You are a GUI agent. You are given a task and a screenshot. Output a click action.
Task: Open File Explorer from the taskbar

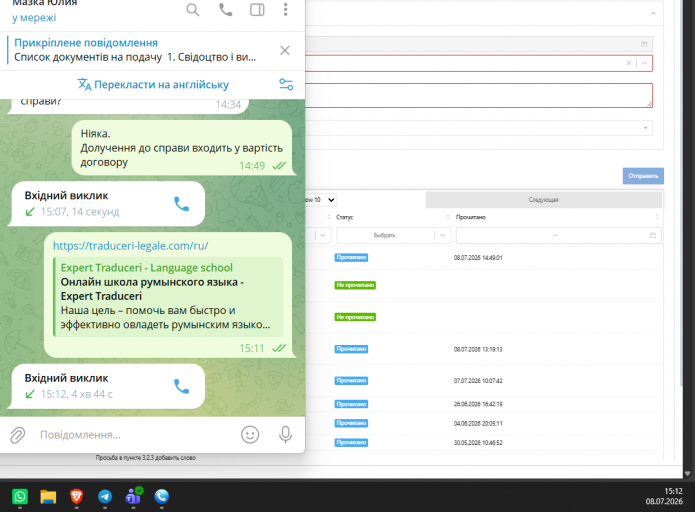(x=48, y=496)
